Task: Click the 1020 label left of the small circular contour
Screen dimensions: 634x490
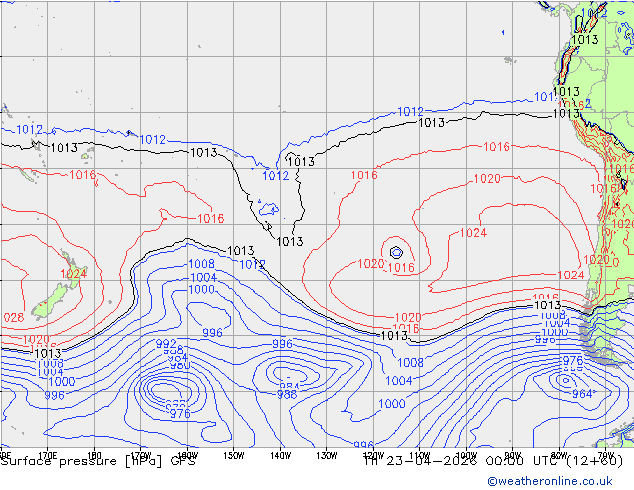Action: click(370, 264)
